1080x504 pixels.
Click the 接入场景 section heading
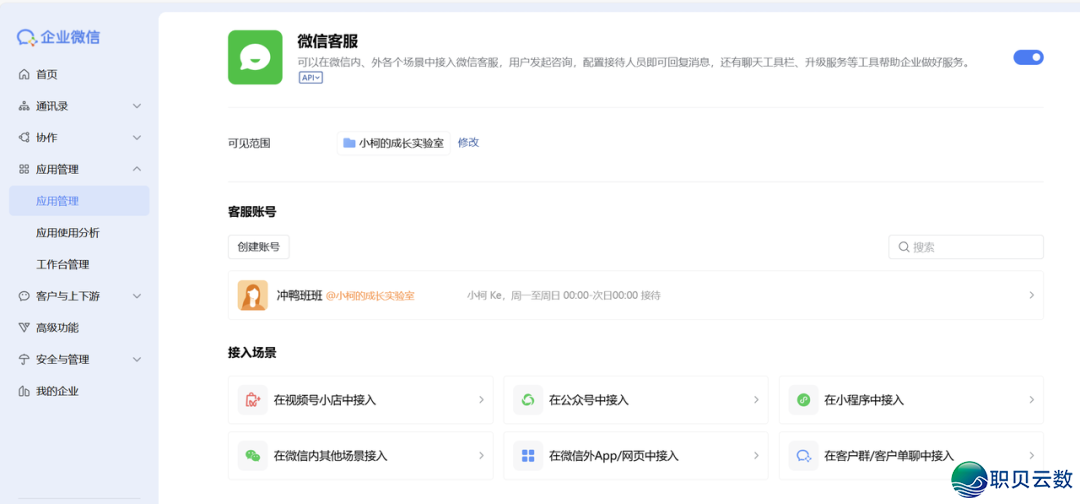point(252,353)
